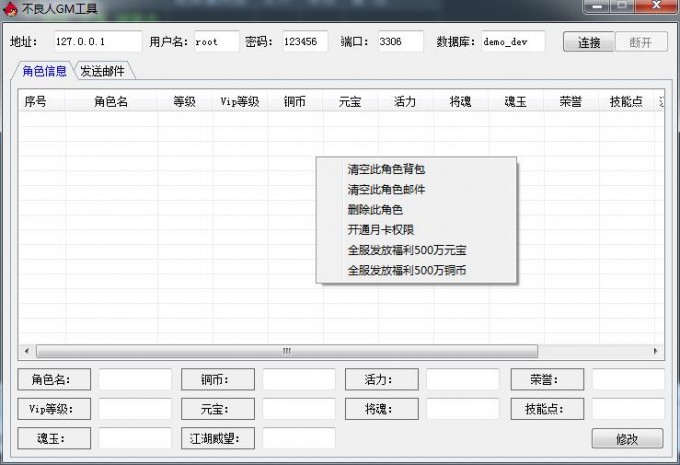Sort by the 等级 column header

point(185,102)
